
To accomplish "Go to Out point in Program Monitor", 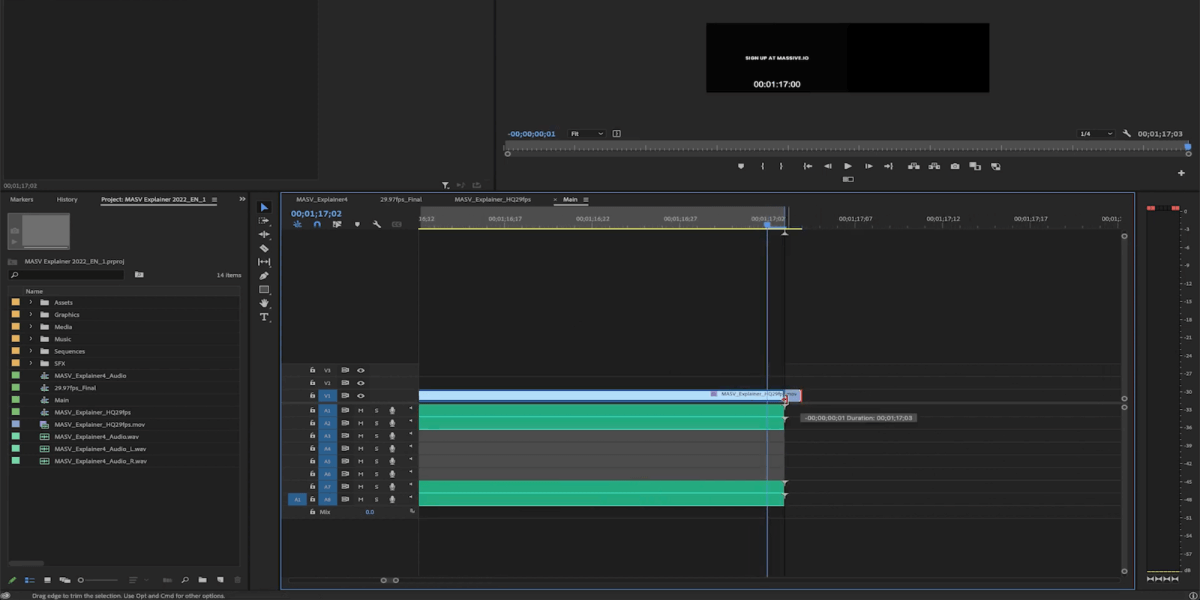I will (x=888, y=166).
